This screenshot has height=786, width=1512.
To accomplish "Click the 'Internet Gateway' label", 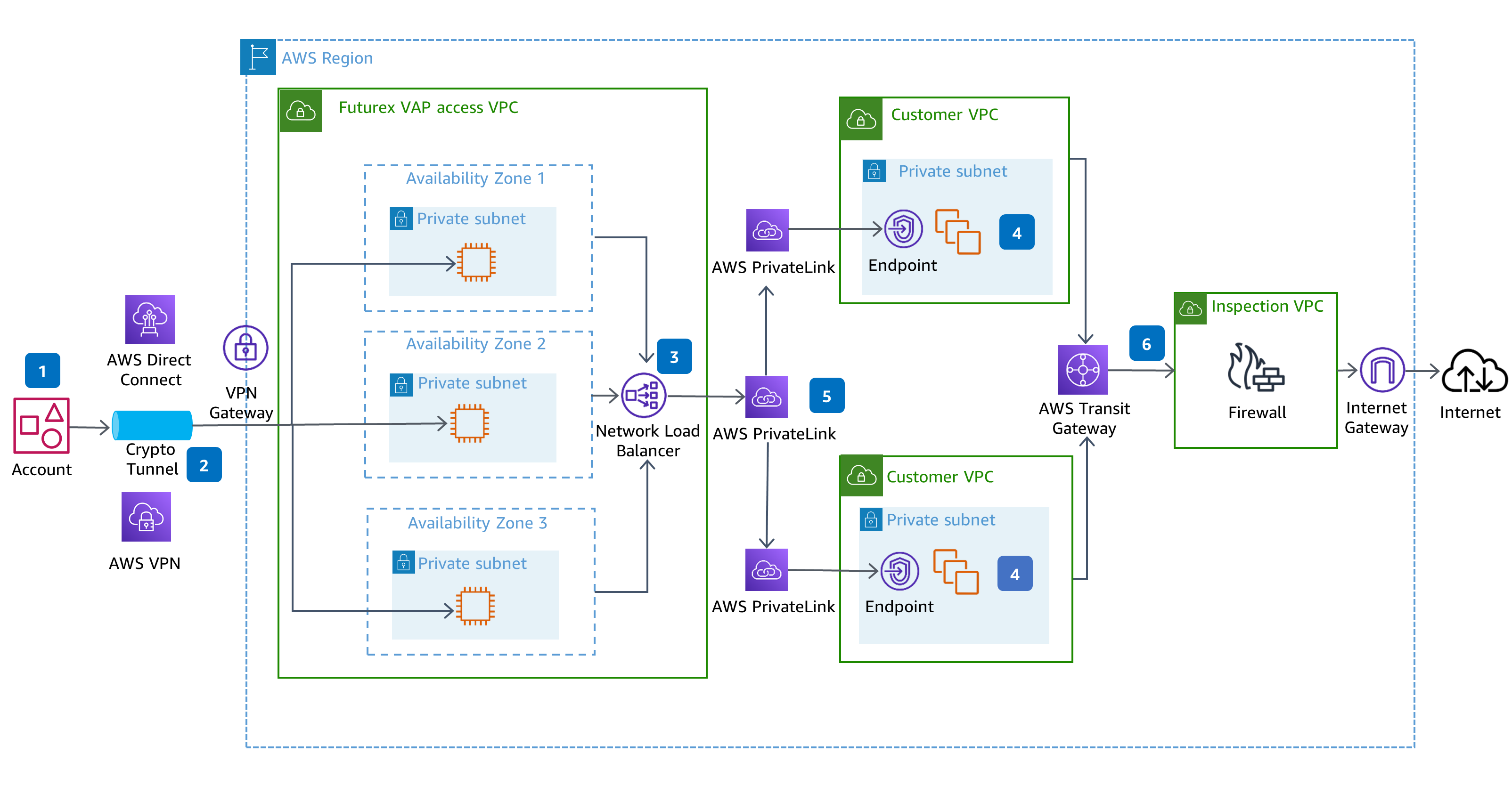I will click(x=1376, y=418).
